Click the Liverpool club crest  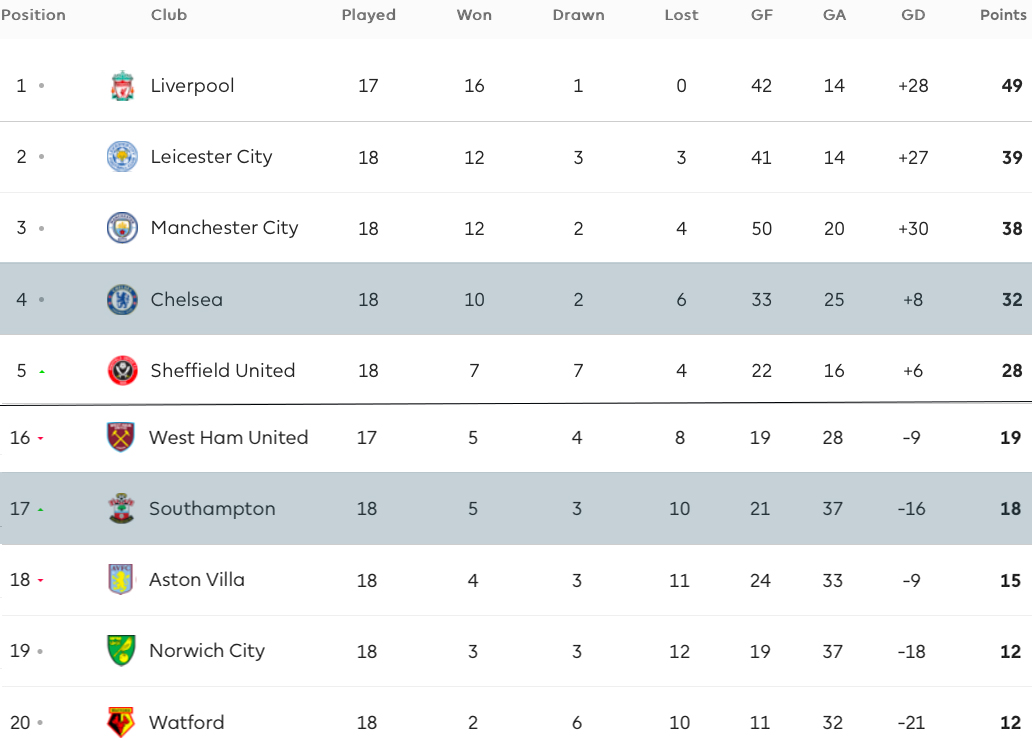[x=122, y=86]
